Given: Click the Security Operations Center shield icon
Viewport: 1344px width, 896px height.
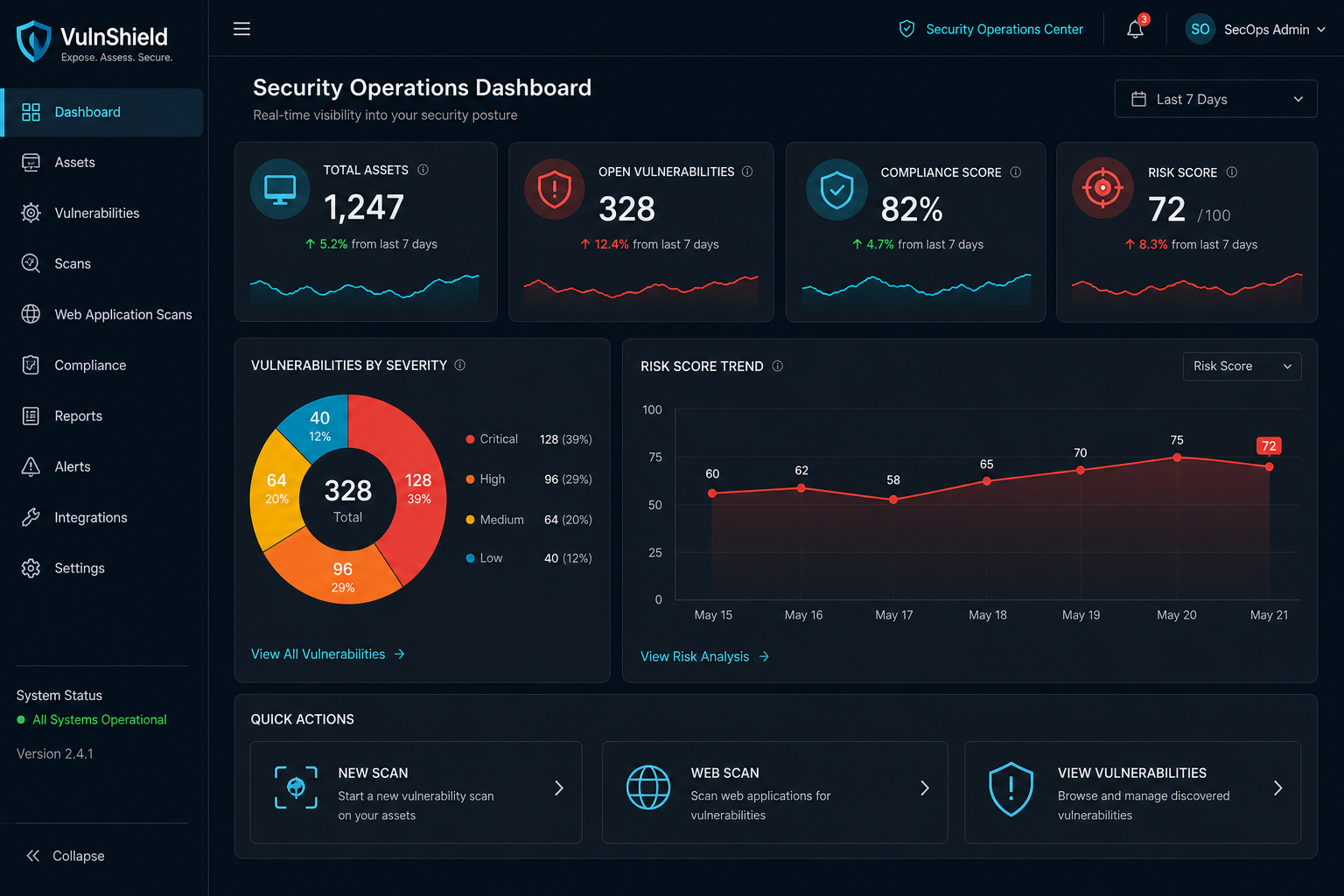Looking at the screenshot, I should [907, 29].
